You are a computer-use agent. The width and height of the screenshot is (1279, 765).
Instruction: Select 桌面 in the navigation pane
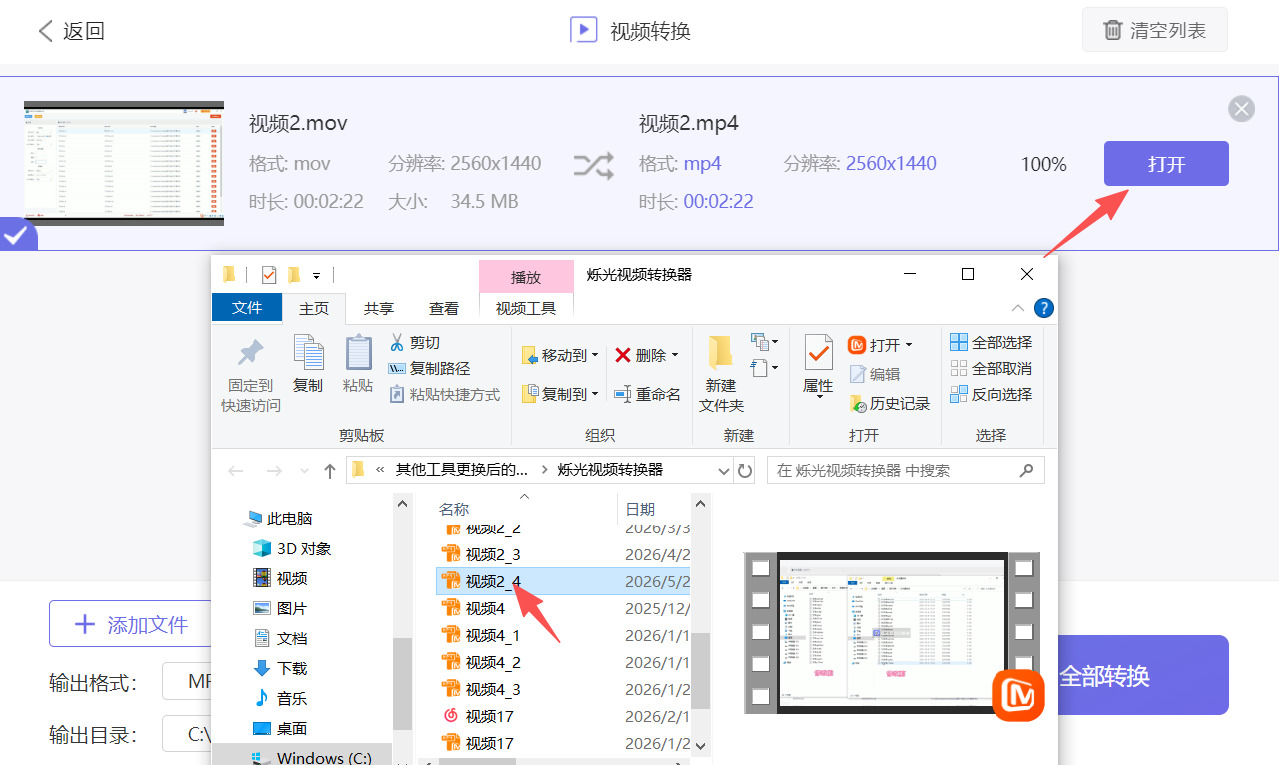[280, 728]
